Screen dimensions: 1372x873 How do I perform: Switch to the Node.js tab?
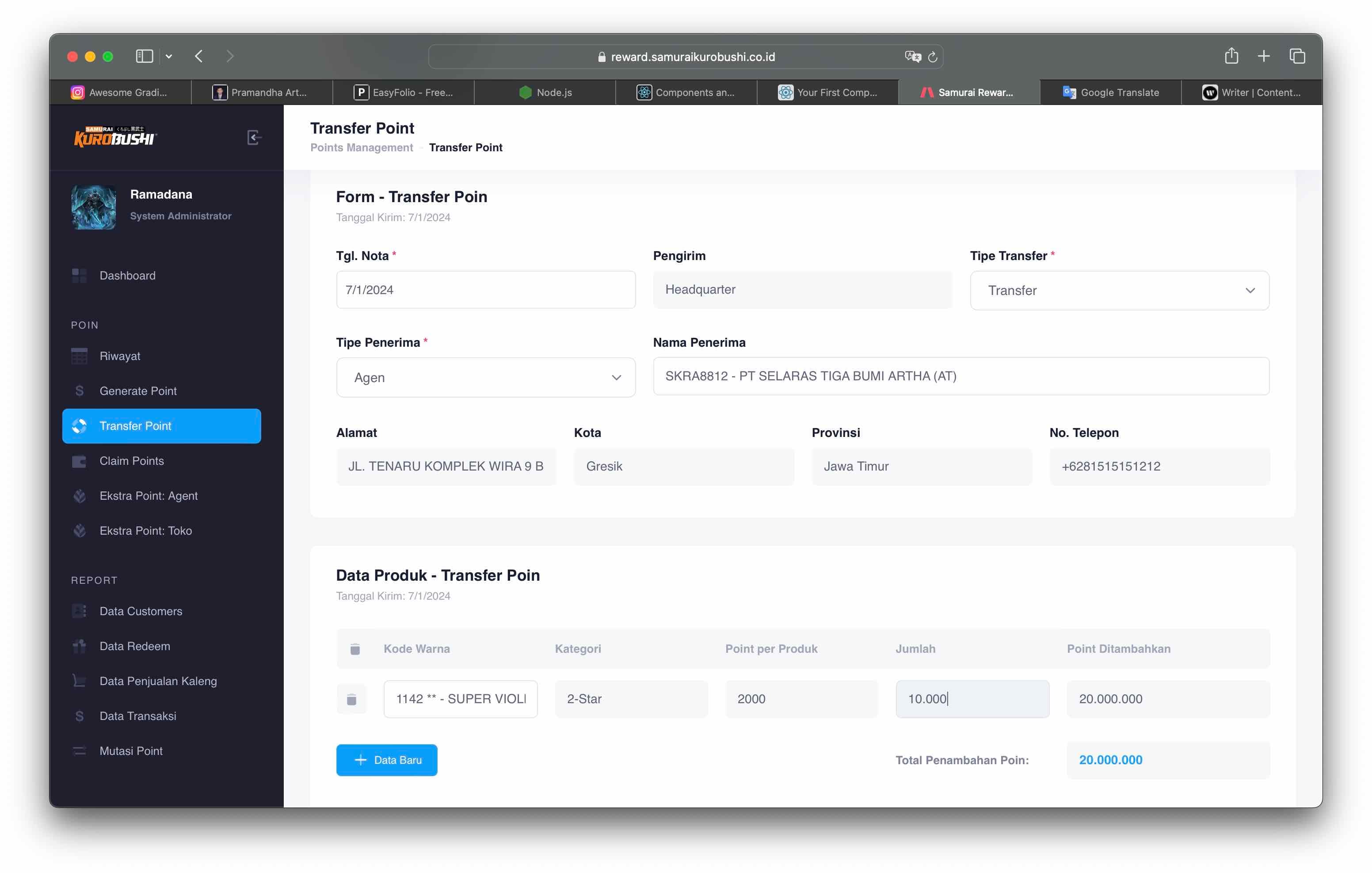click(x=545, y=92)
